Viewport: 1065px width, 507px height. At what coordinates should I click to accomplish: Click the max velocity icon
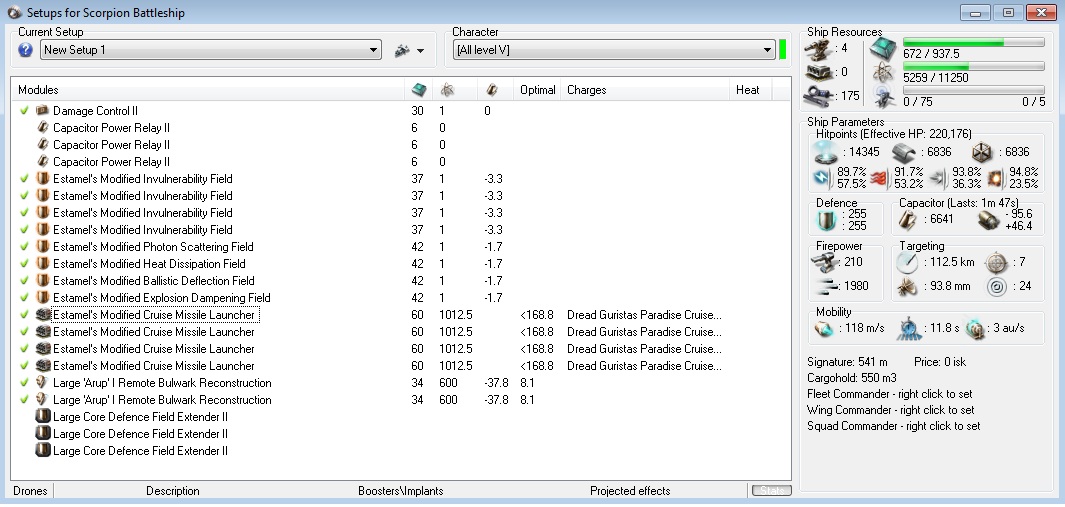[824, 328]
